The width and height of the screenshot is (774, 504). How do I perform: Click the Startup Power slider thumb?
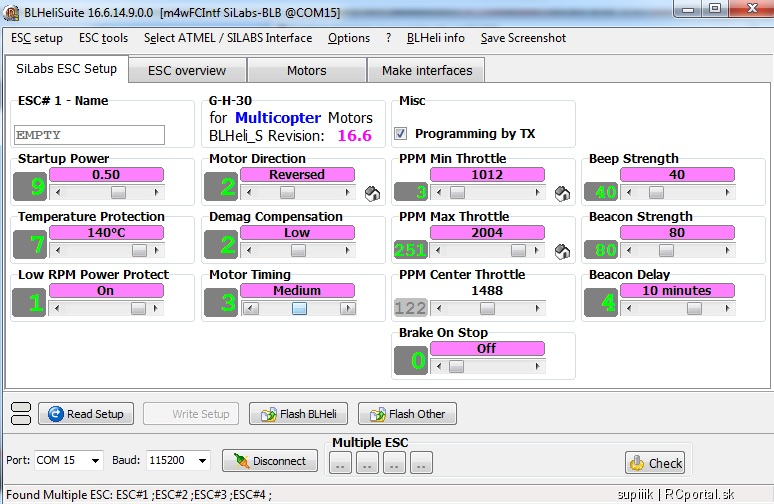pyautogui.click(x=118, y=193)
